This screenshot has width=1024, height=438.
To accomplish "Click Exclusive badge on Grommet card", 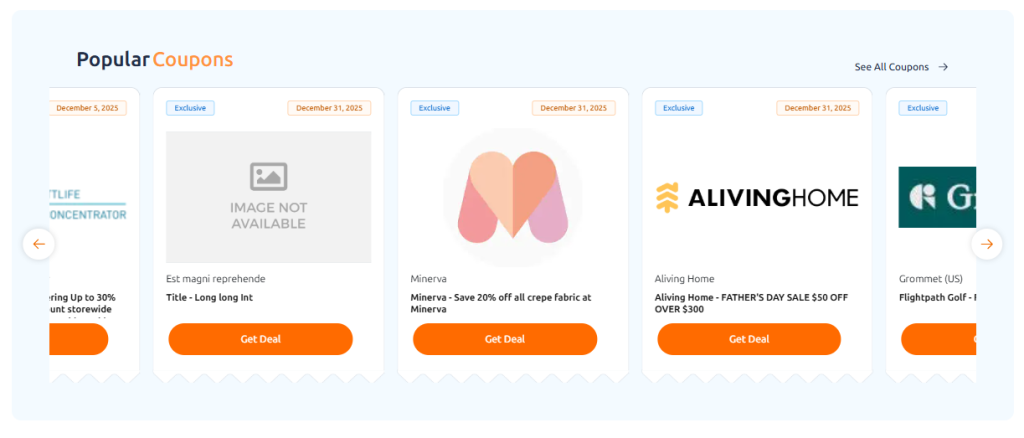I will 922,108.
